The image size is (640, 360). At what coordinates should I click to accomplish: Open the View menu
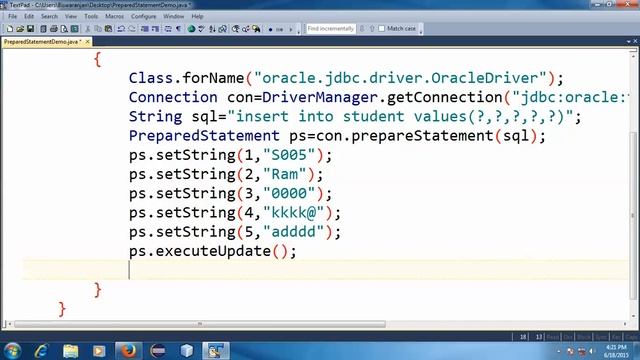point(71,16)
